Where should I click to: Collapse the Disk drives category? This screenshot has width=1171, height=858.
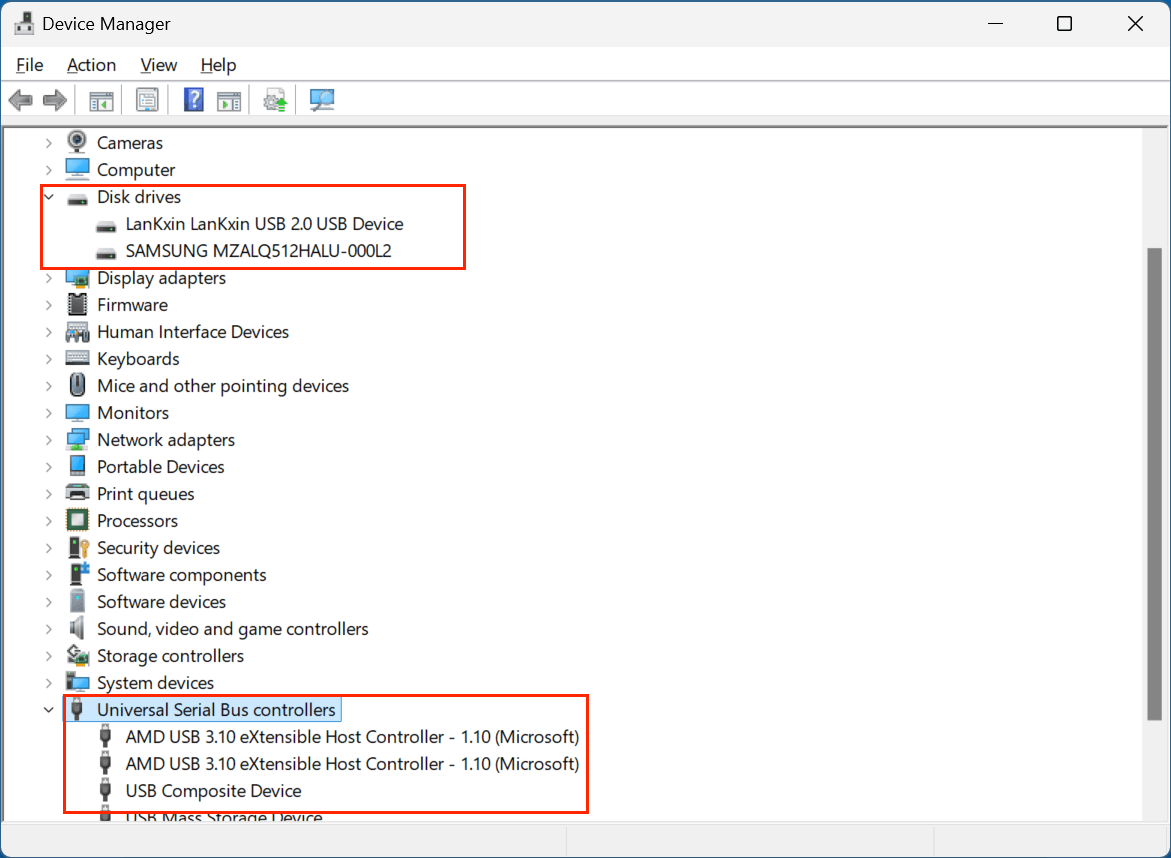point(48,197)
